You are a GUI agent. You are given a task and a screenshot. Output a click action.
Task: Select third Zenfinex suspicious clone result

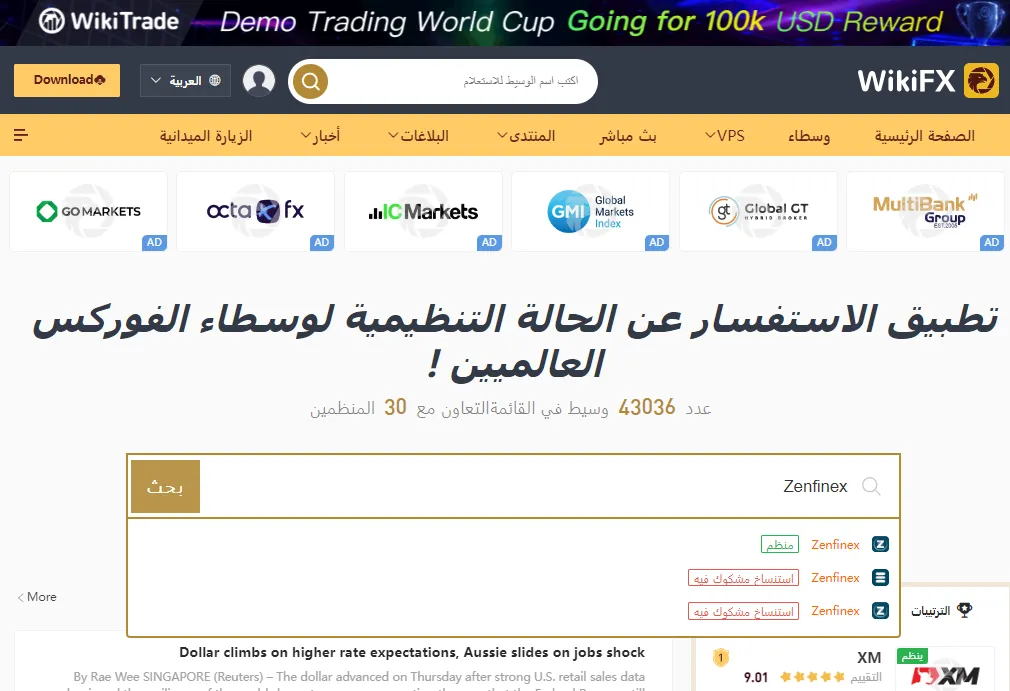click(x=513, y=611)
